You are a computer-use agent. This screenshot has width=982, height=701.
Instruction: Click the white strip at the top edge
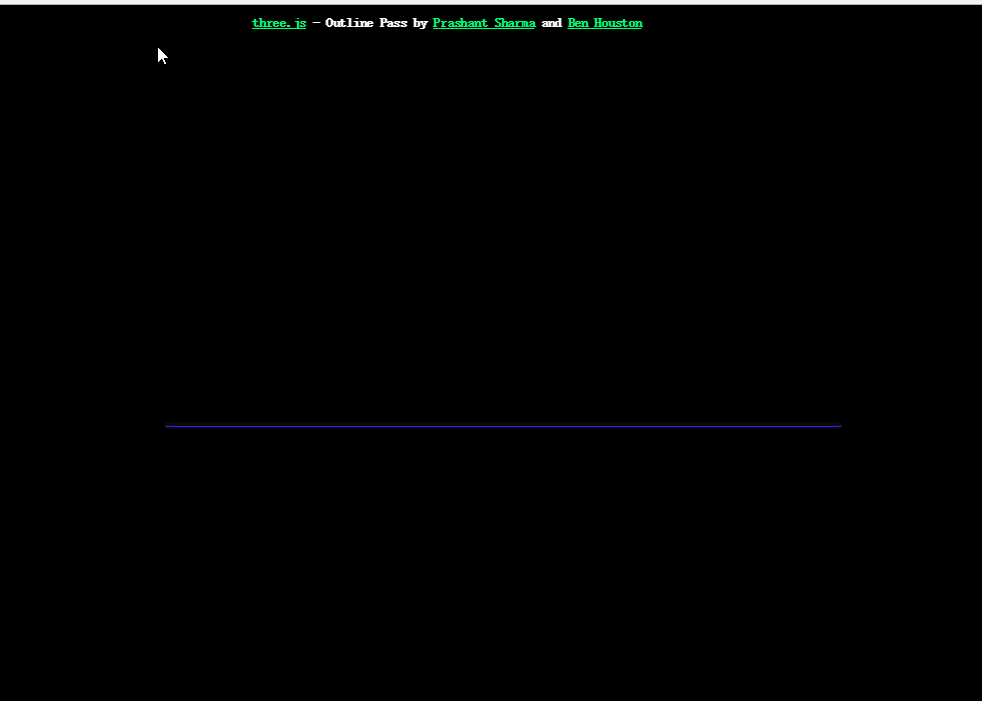pos(491,3)
